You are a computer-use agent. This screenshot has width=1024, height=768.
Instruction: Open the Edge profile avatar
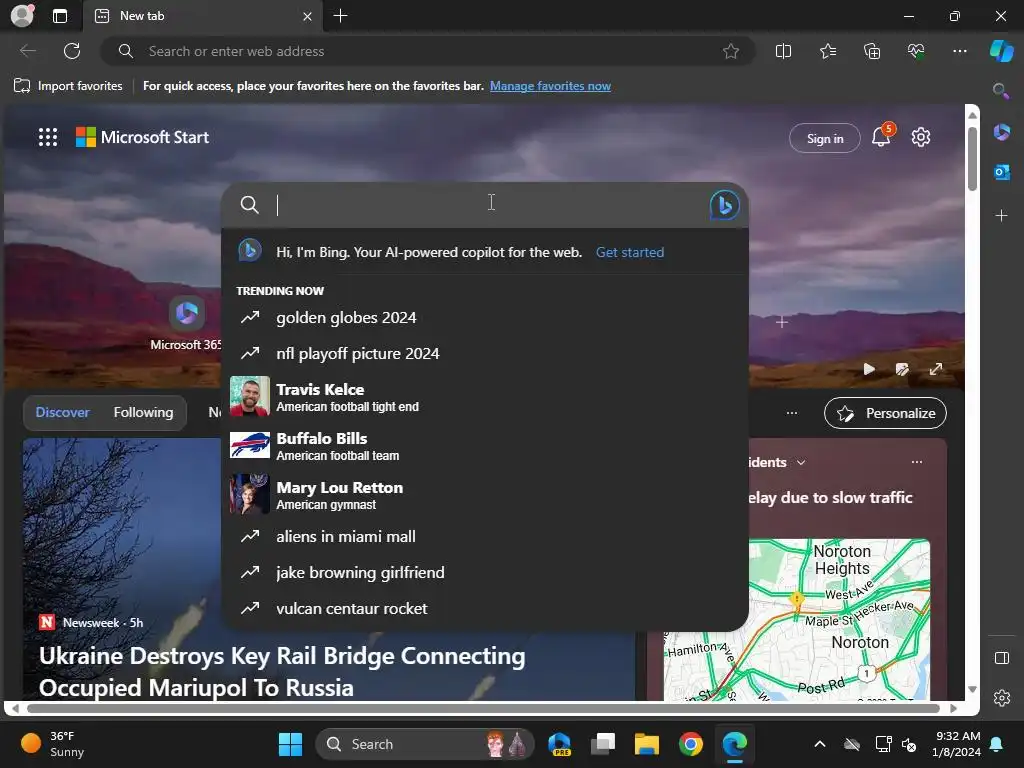tap(22, 16)
